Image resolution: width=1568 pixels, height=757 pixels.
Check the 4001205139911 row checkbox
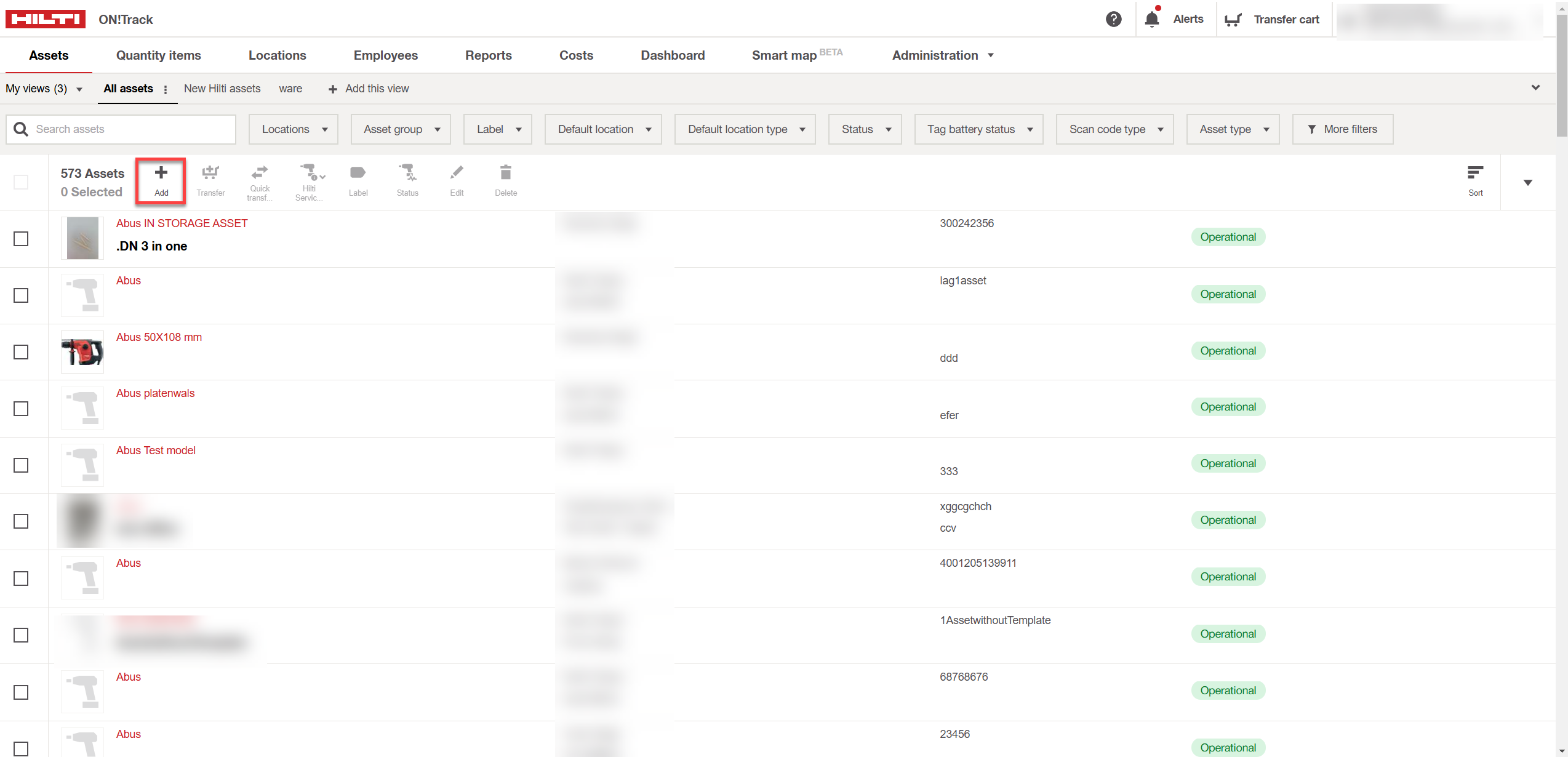[x=21, y=579]
